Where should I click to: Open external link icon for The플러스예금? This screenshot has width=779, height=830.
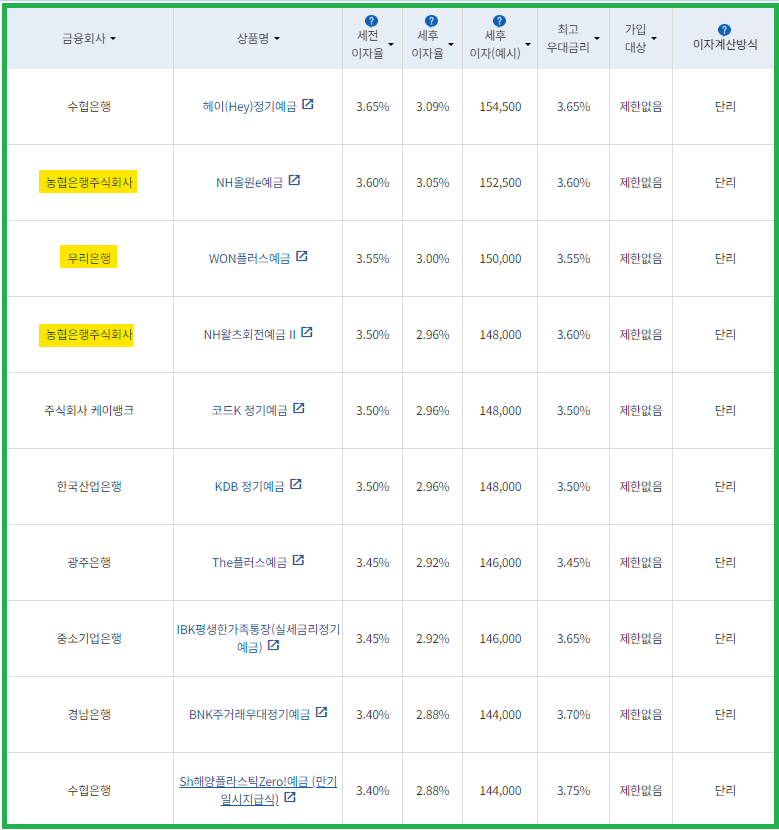coord(298,560)
